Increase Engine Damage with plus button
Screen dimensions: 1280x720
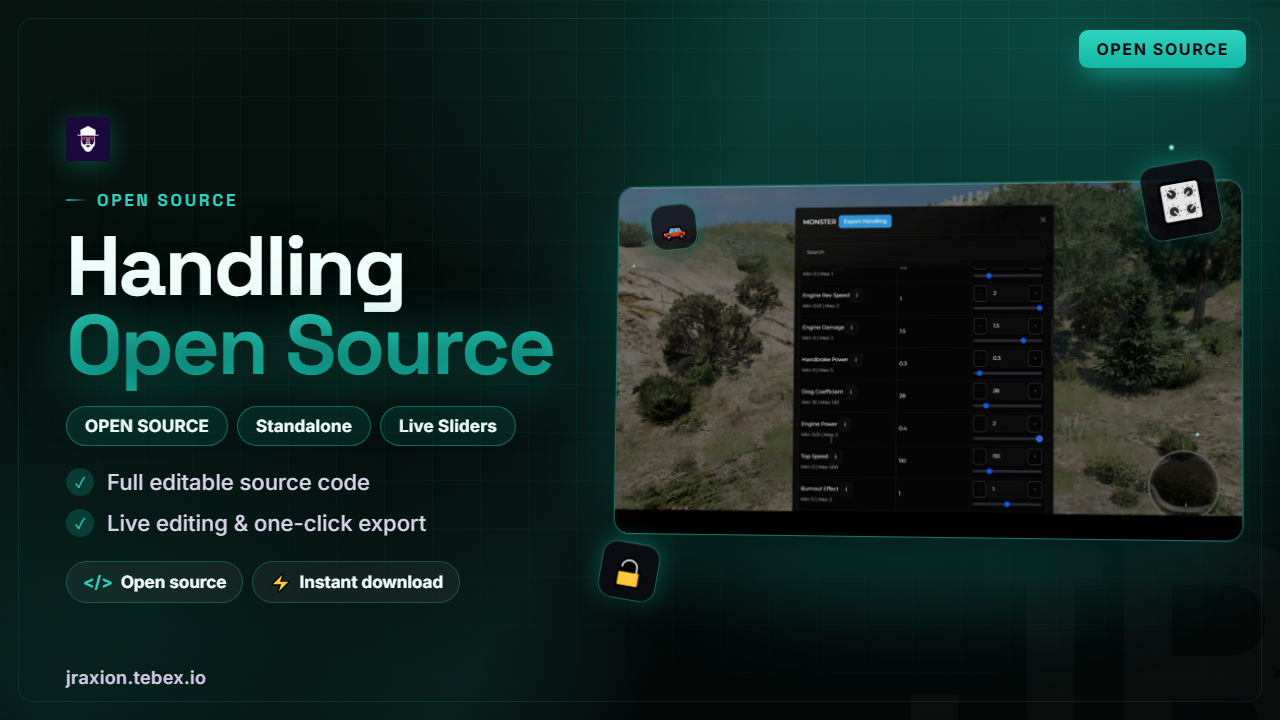[x=1035, y=326]
